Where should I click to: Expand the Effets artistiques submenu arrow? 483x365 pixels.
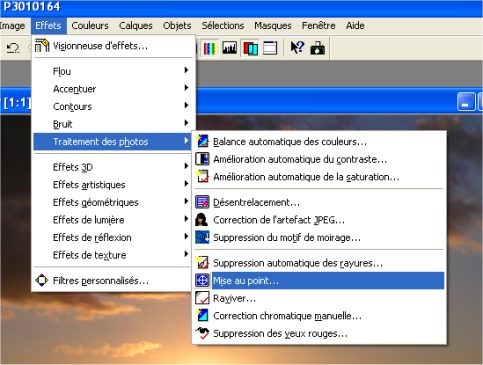pyautogui.click(x=186, y=184)
